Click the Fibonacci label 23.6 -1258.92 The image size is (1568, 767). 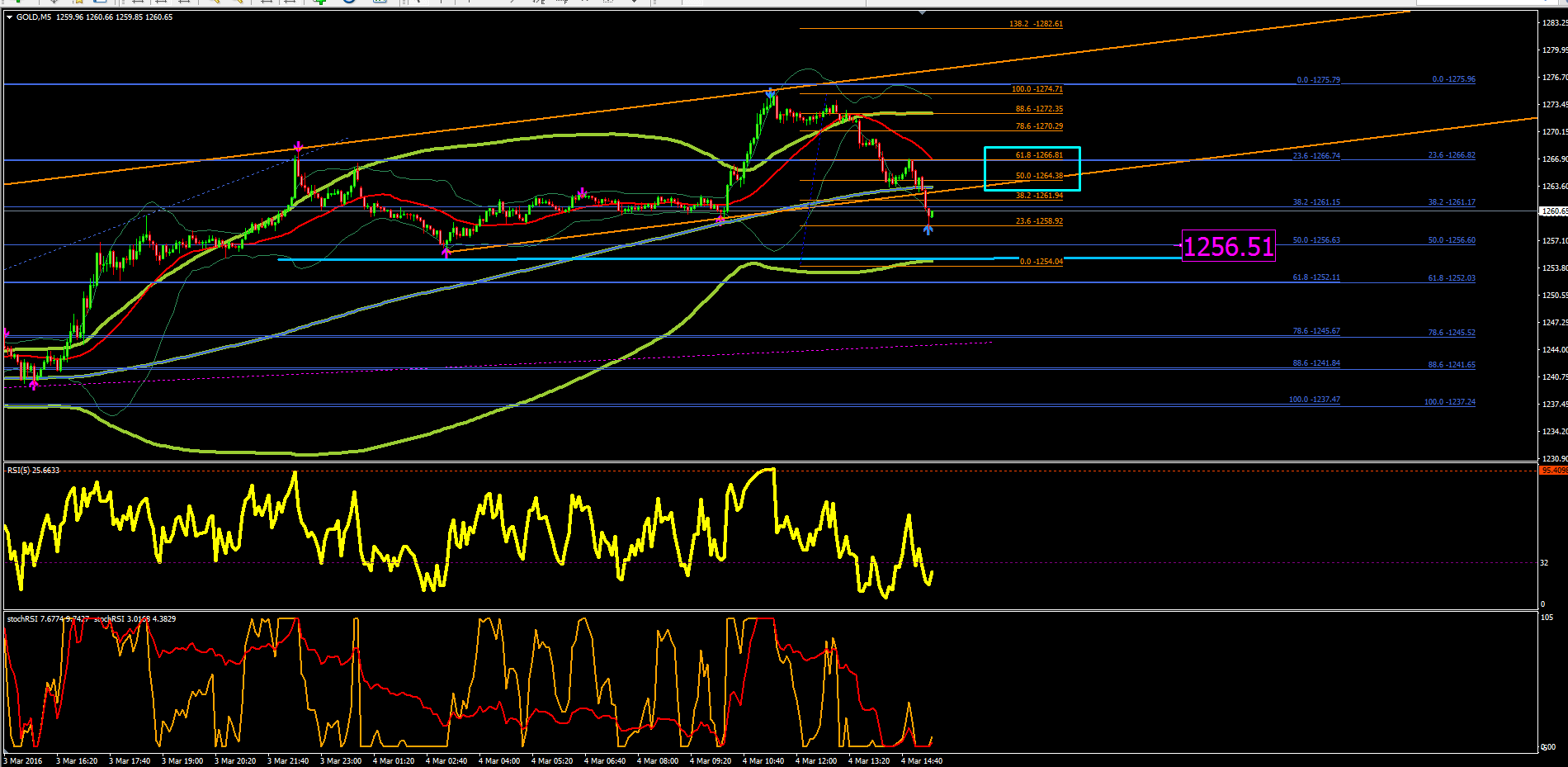click(1039, 221)
